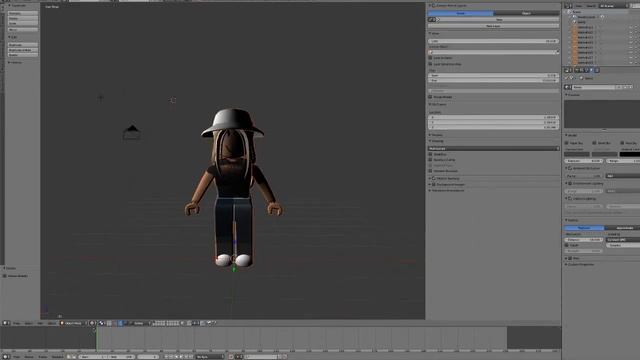
Task: Open the View menu in 3D header
Action: (16, 323)
